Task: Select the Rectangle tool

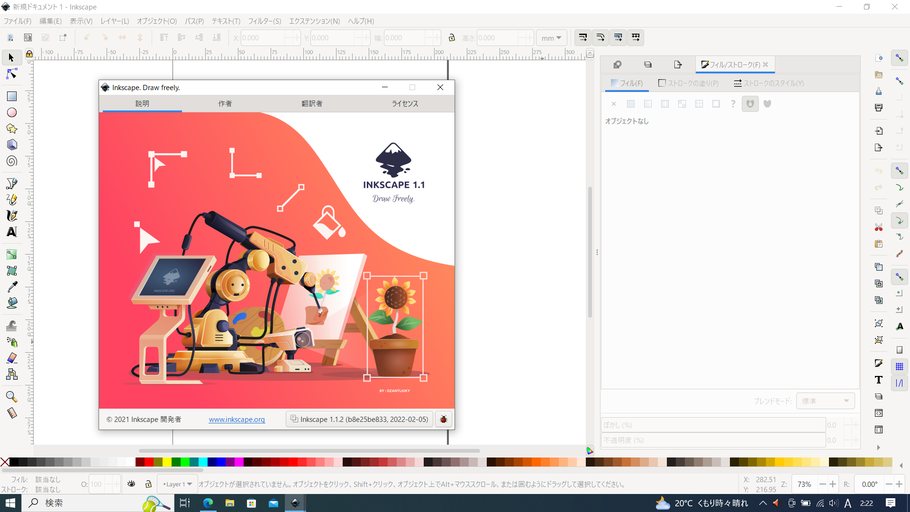Action: [11, 96]
